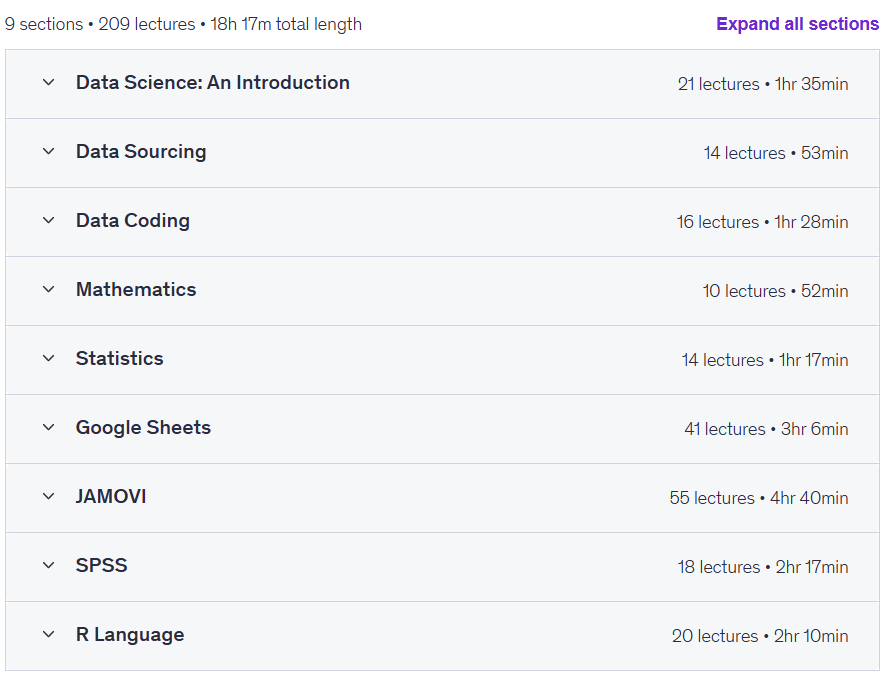This screenshot has width=885, height=676.
Task: Select the Data Science: An Introduction title
Action: 213,82
